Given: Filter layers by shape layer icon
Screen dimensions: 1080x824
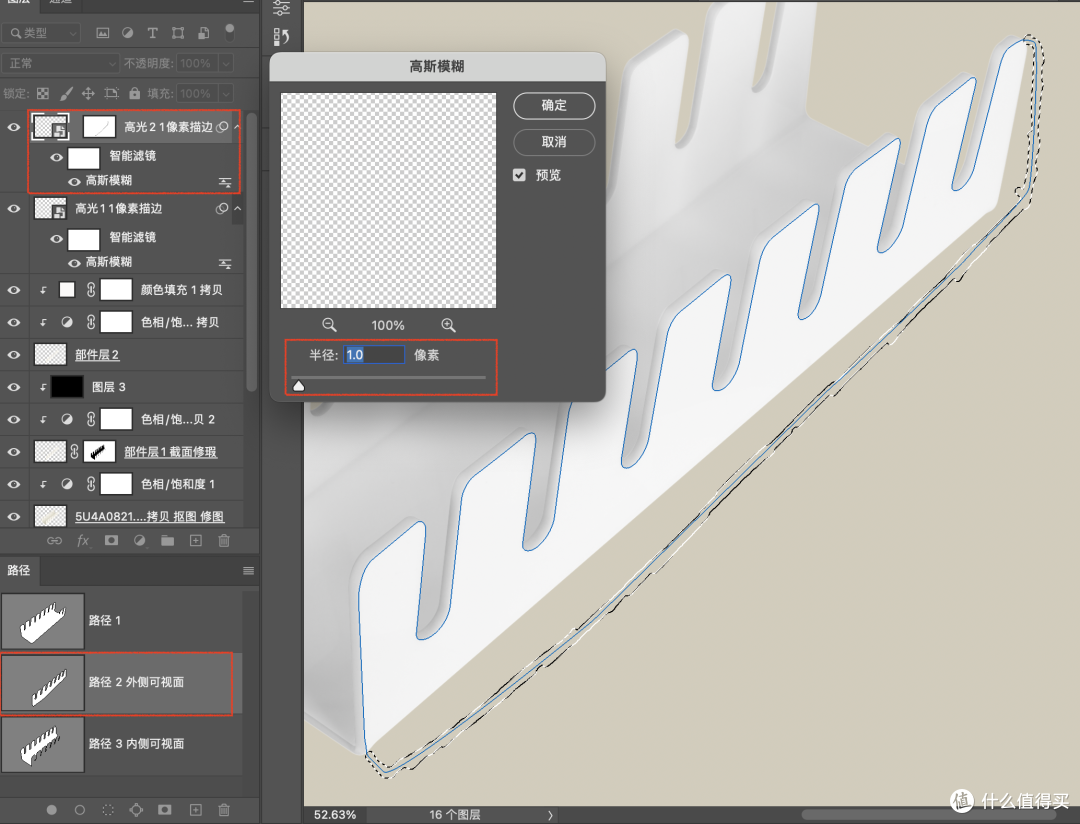Looking at the screenshot, I should coord(178,32).
